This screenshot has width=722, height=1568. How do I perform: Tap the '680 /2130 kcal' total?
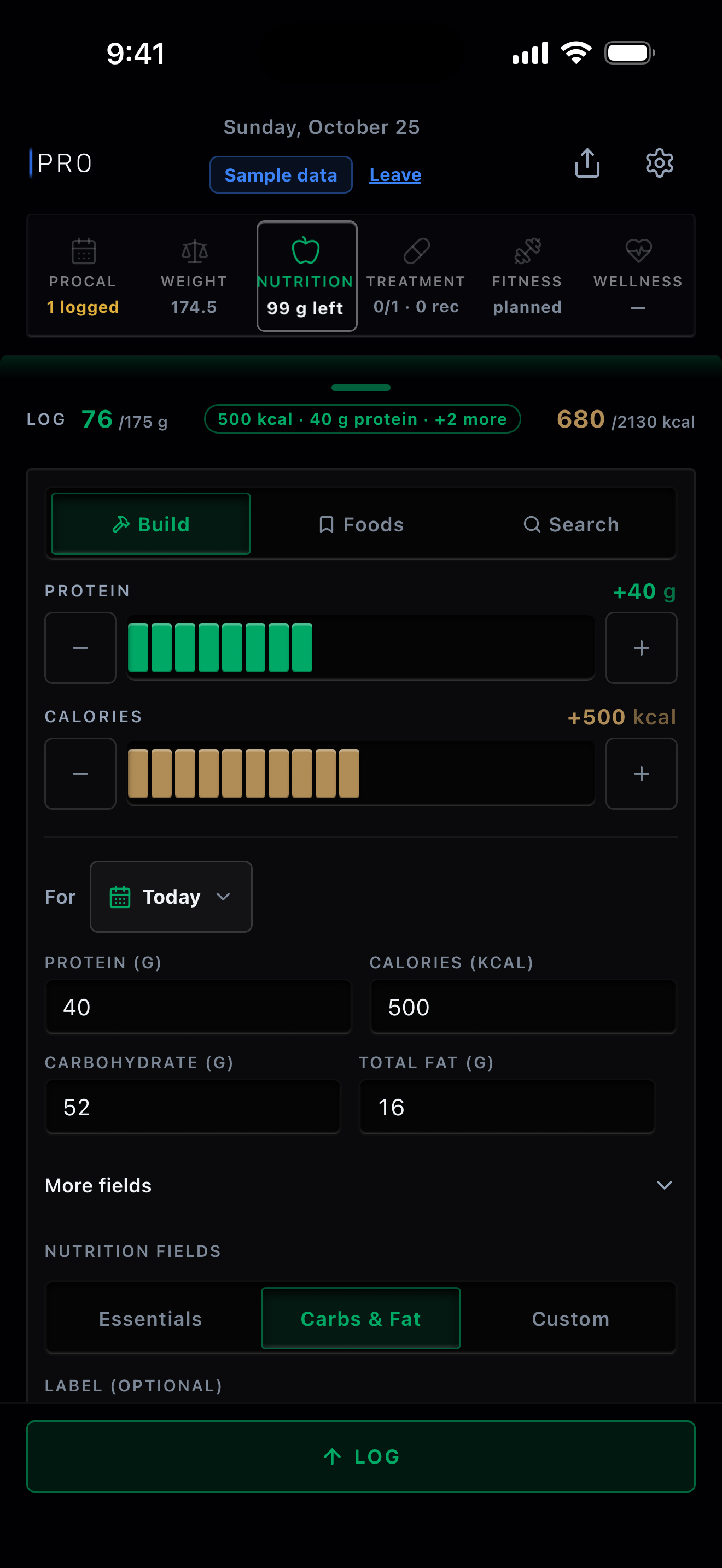626,419
